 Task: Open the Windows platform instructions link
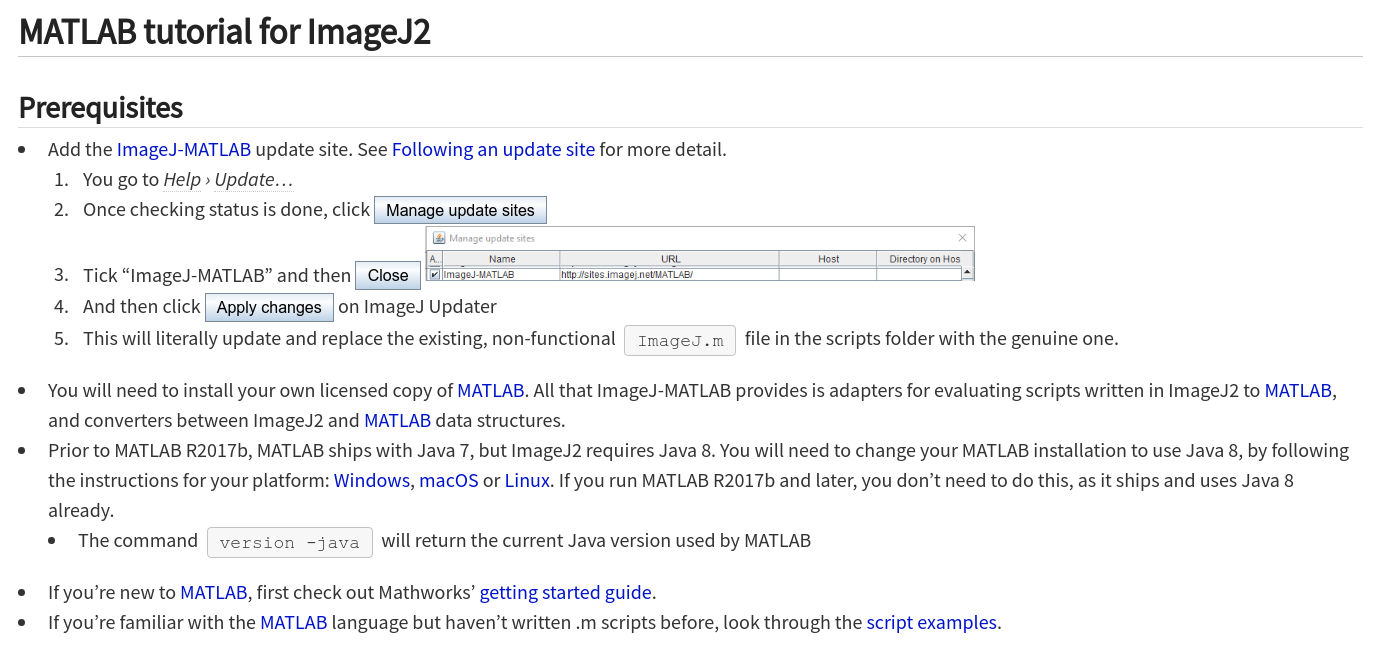(371, 480)
